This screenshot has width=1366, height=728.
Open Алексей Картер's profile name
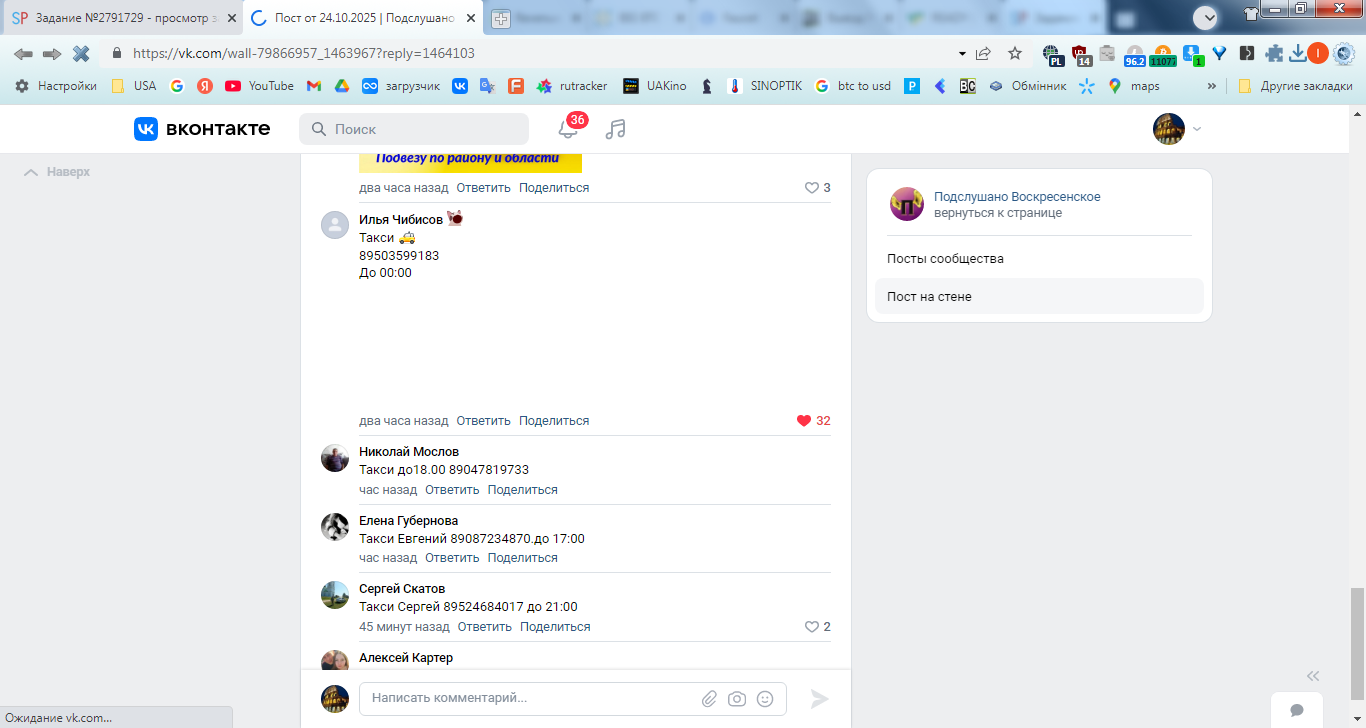pos(406,658)
